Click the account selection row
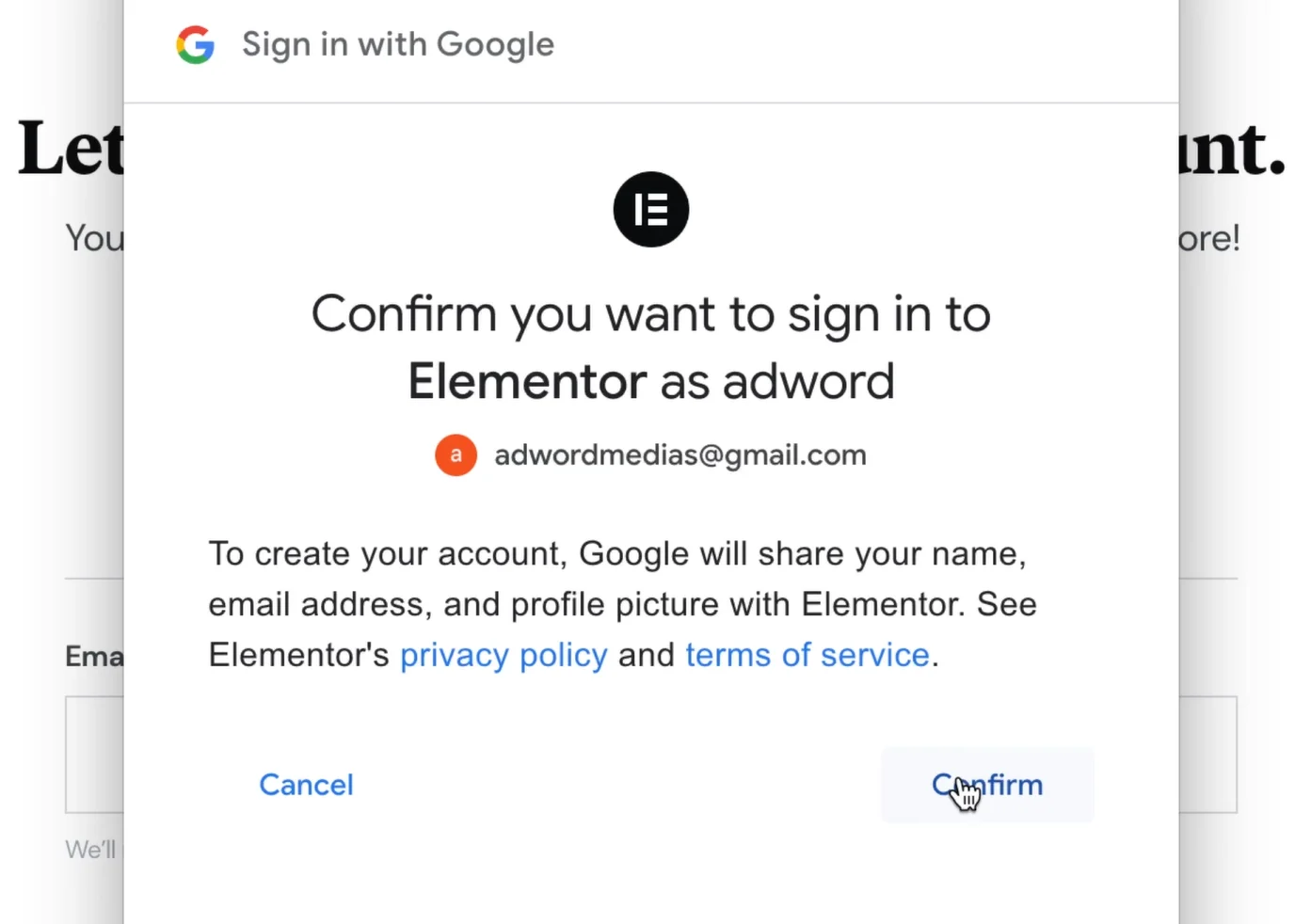This screenshot has height=924, width=1295. click(x=651, y=454)
